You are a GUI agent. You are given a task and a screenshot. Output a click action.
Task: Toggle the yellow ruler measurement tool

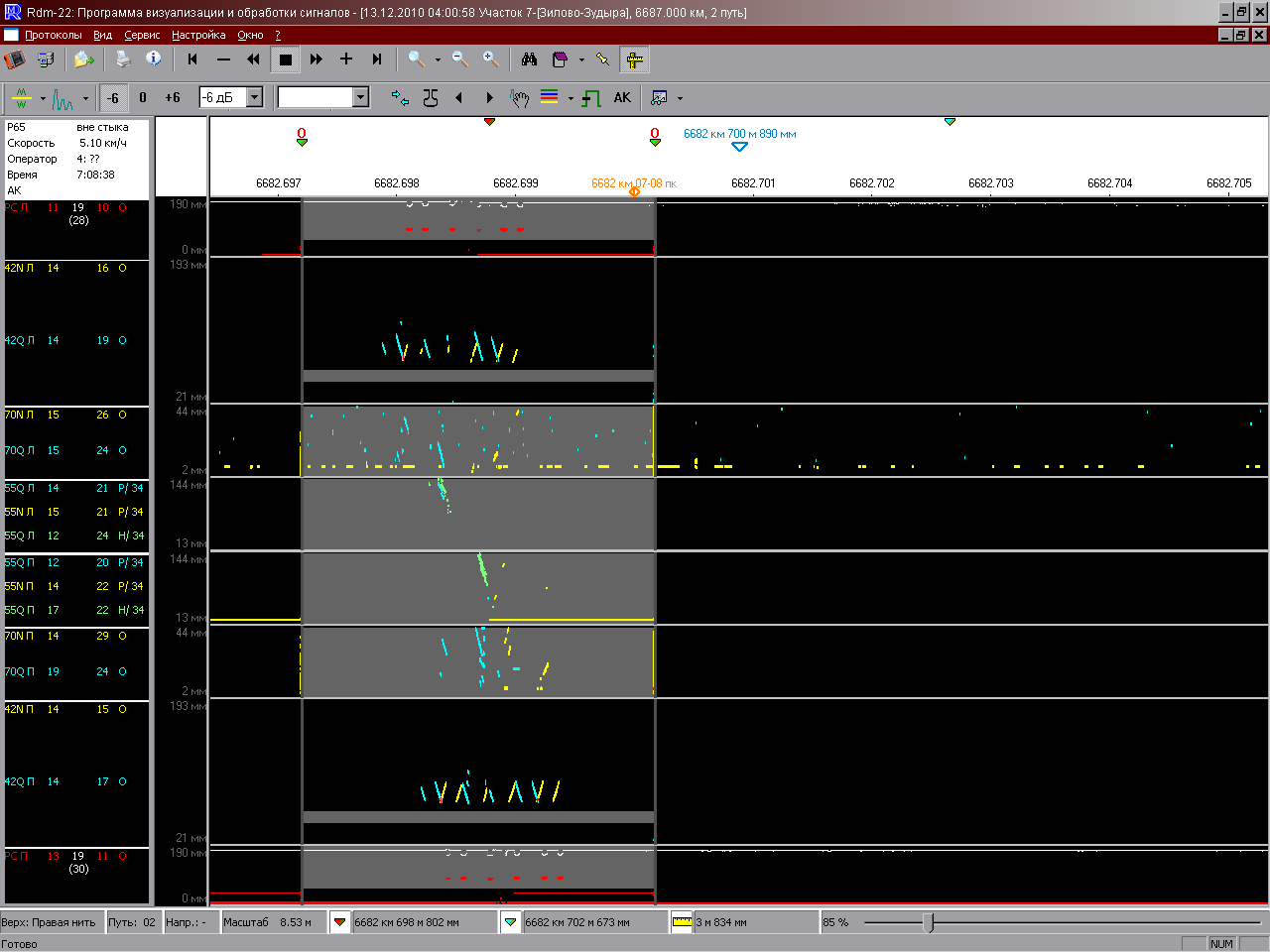point(634,59)
